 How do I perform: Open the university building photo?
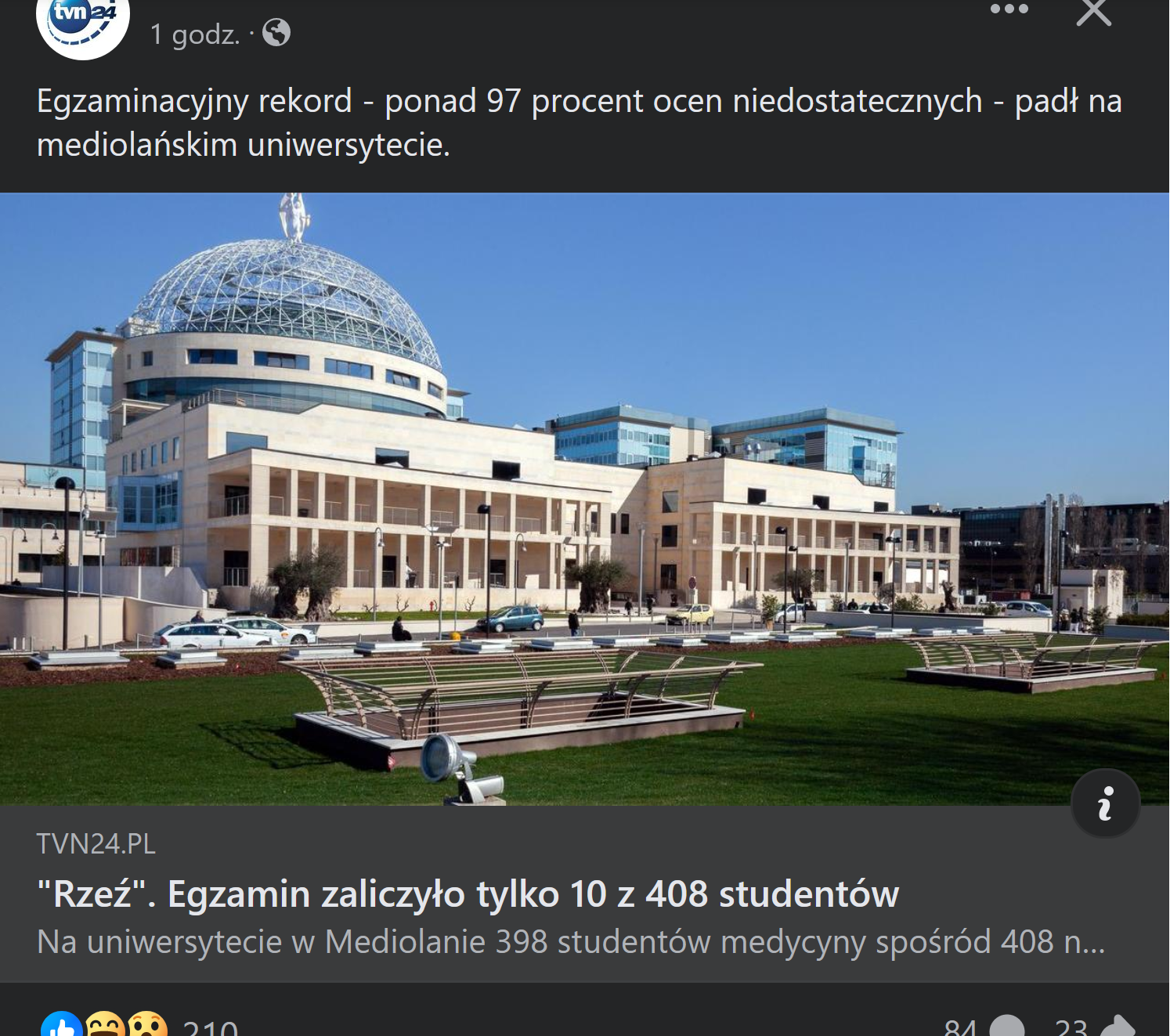[584, 499]
